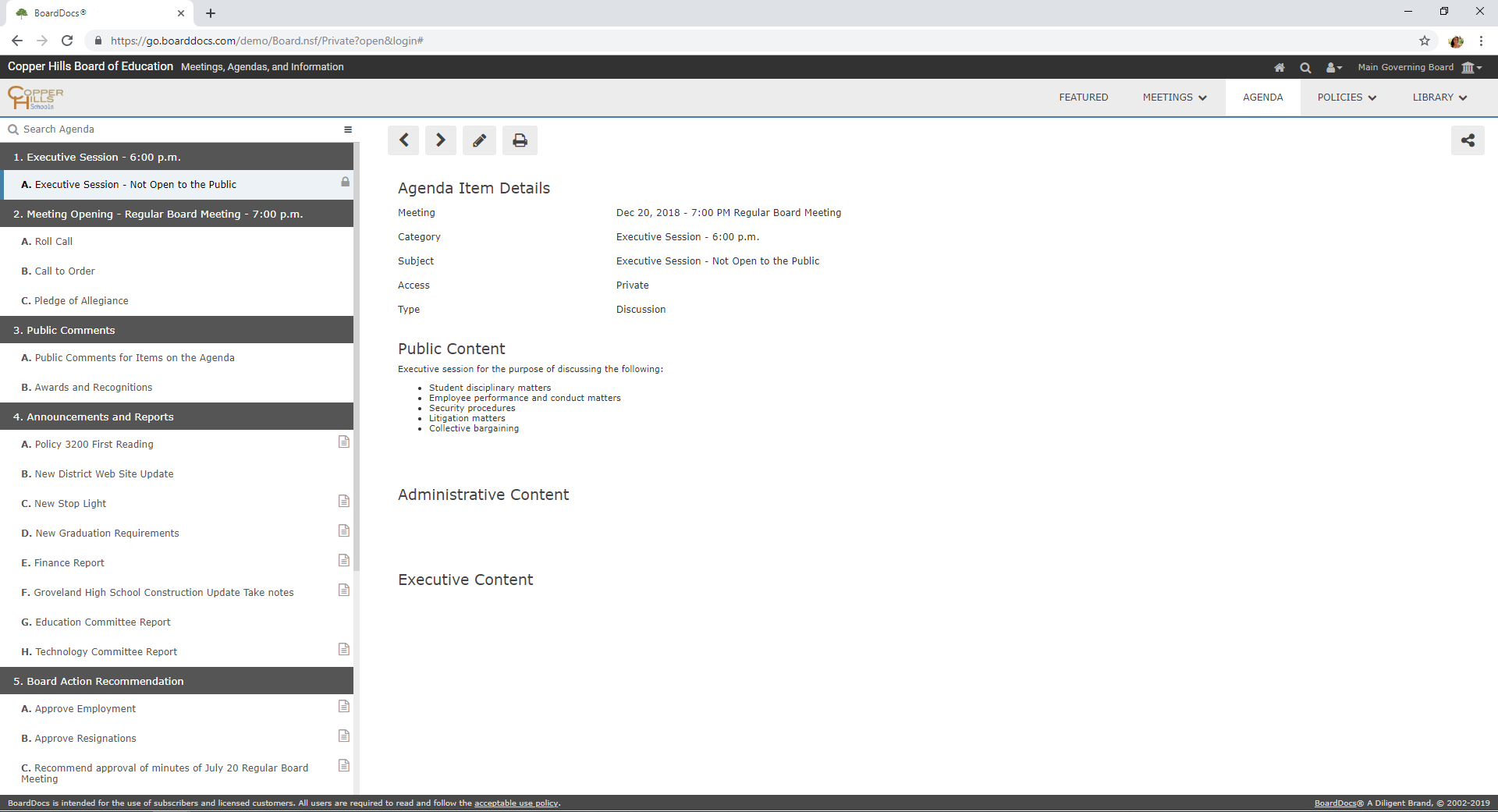1498x812 pixels.
Task: Click the pencil edit icon
Action: coord(479,140)
